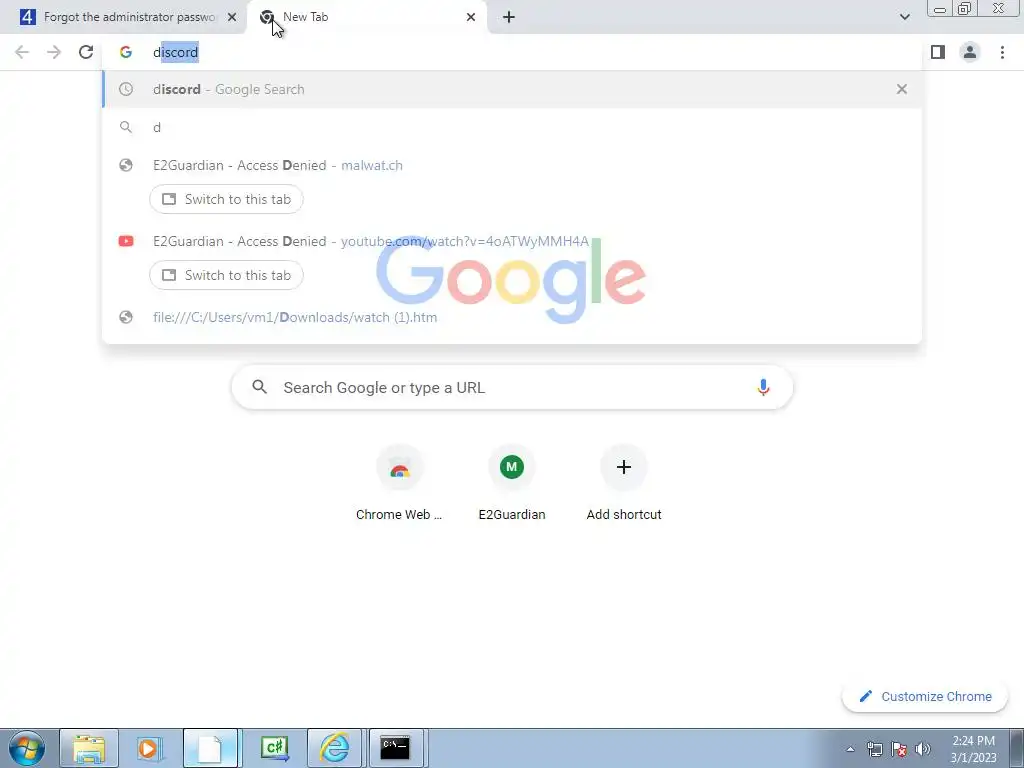The height and width of the screenshot is (768, 1024).
Task: Select the malwat.ch Access Denied suggestion
Action: pyautogui.click(x=512, y=165)
